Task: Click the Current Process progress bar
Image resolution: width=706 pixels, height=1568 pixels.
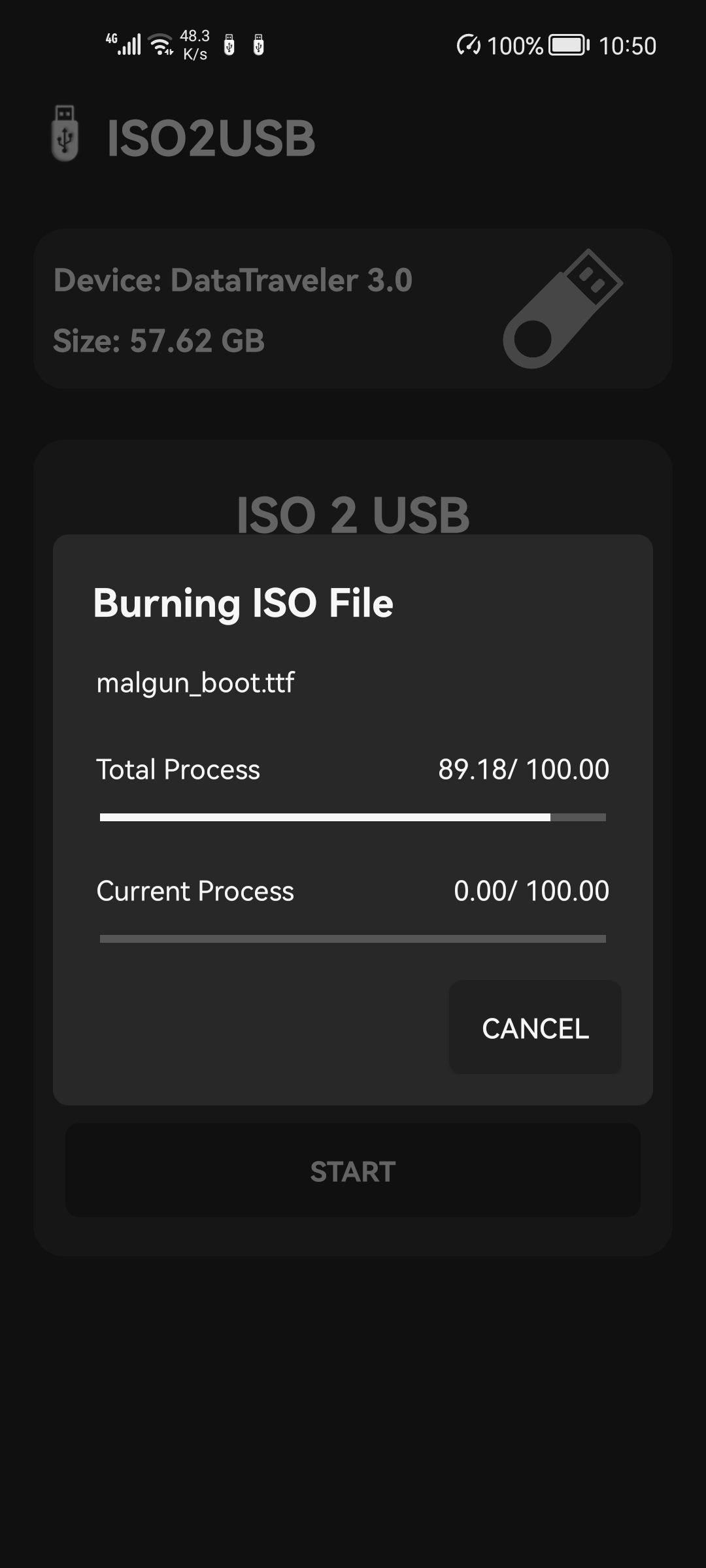Action: [x=353, y=939]
